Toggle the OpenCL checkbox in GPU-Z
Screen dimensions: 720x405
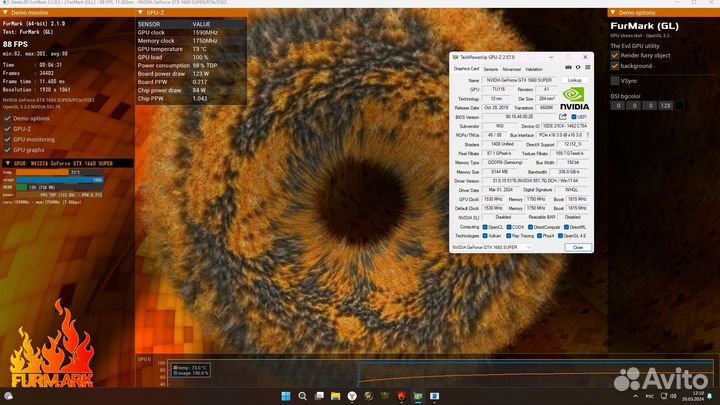[x=485, y=227]
